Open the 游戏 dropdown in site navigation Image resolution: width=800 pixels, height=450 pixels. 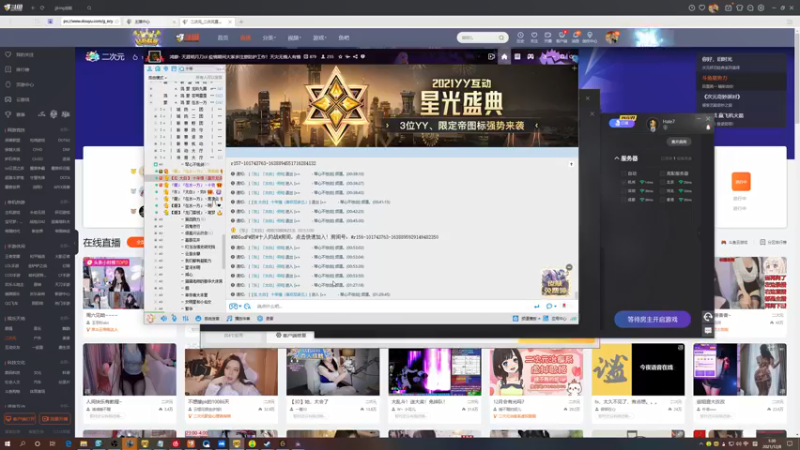(x=319, y=38)
